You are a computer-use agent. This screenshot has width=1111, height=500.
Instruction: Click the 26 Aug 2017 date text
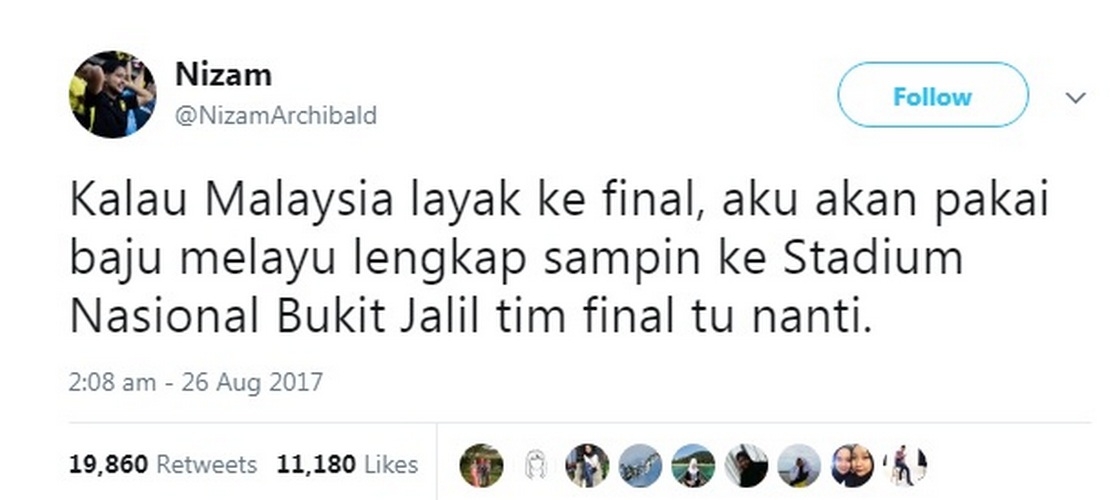[252, 382]
